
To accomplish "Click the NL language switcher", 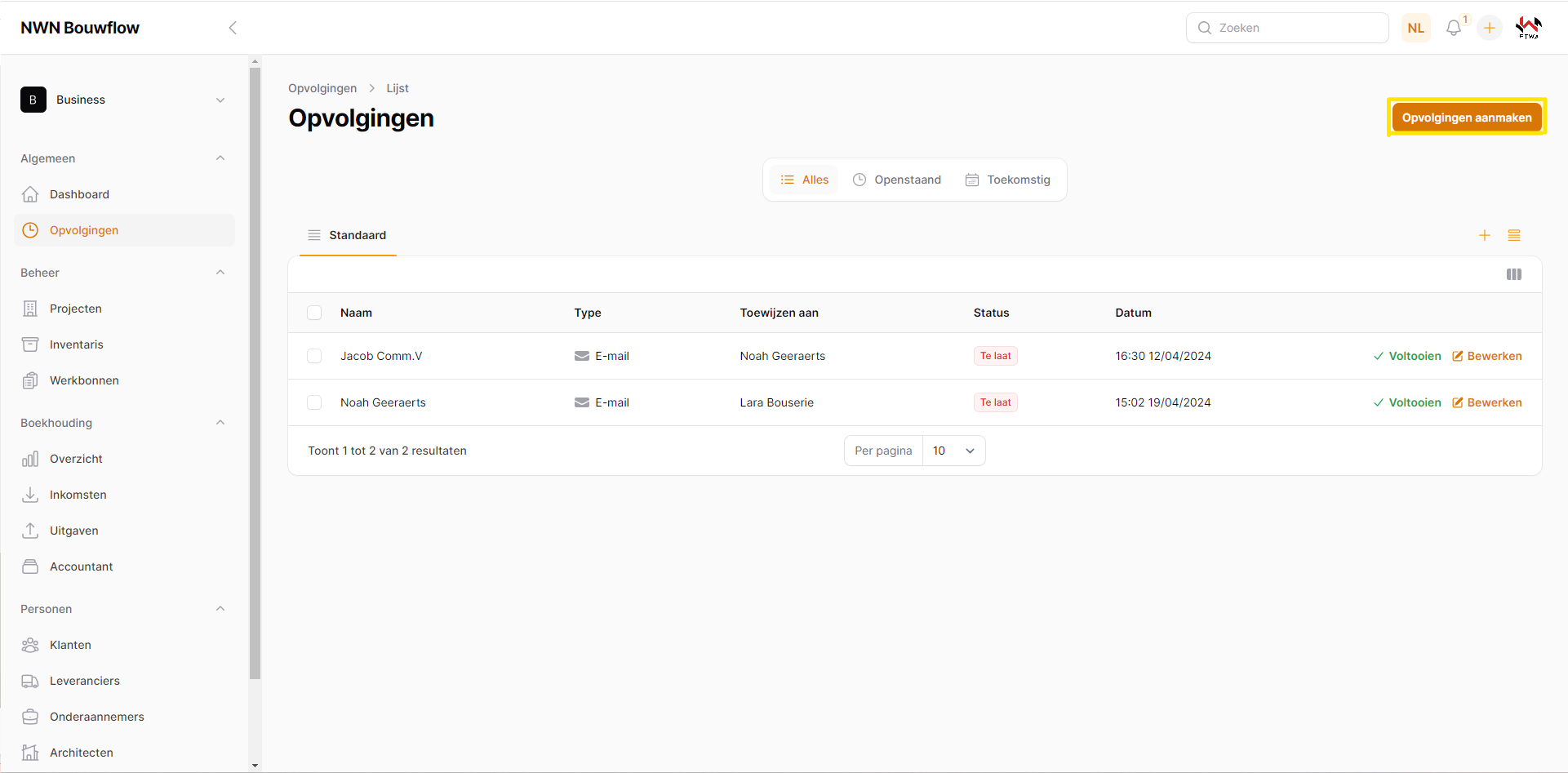I will (x=1416, y=28).
